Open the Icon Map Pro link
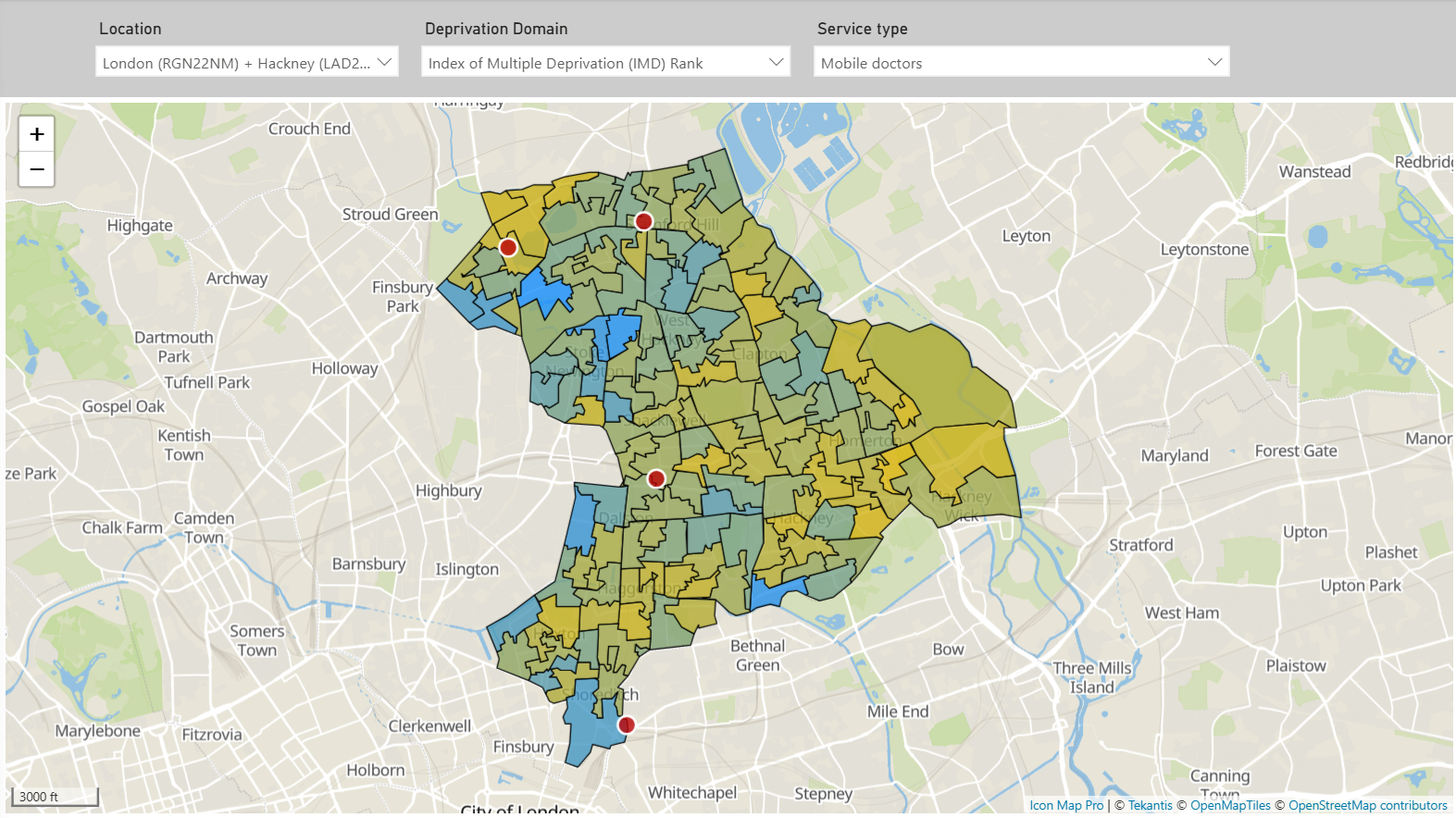The width and height of the screenshot is (1456, 818). click(x=1066, y=805)
